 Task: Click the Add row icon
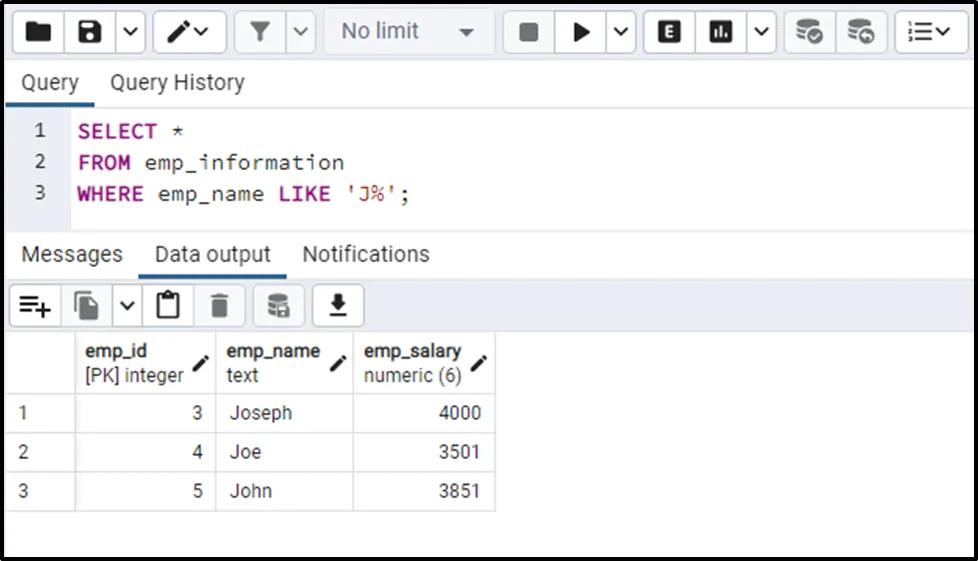click(x=35, y=306)
